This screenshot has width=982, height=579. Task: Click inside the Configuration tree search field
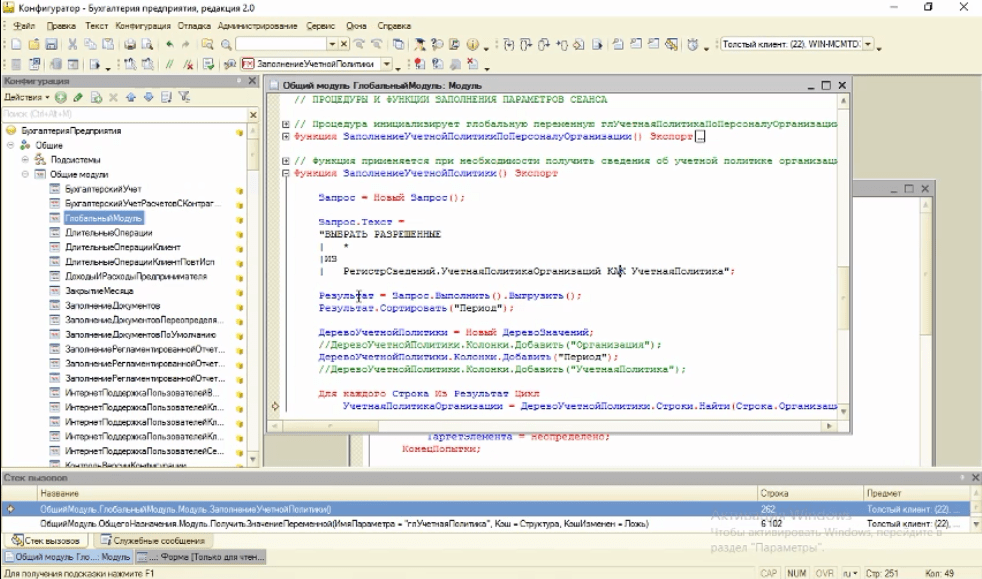coord(125,115)
